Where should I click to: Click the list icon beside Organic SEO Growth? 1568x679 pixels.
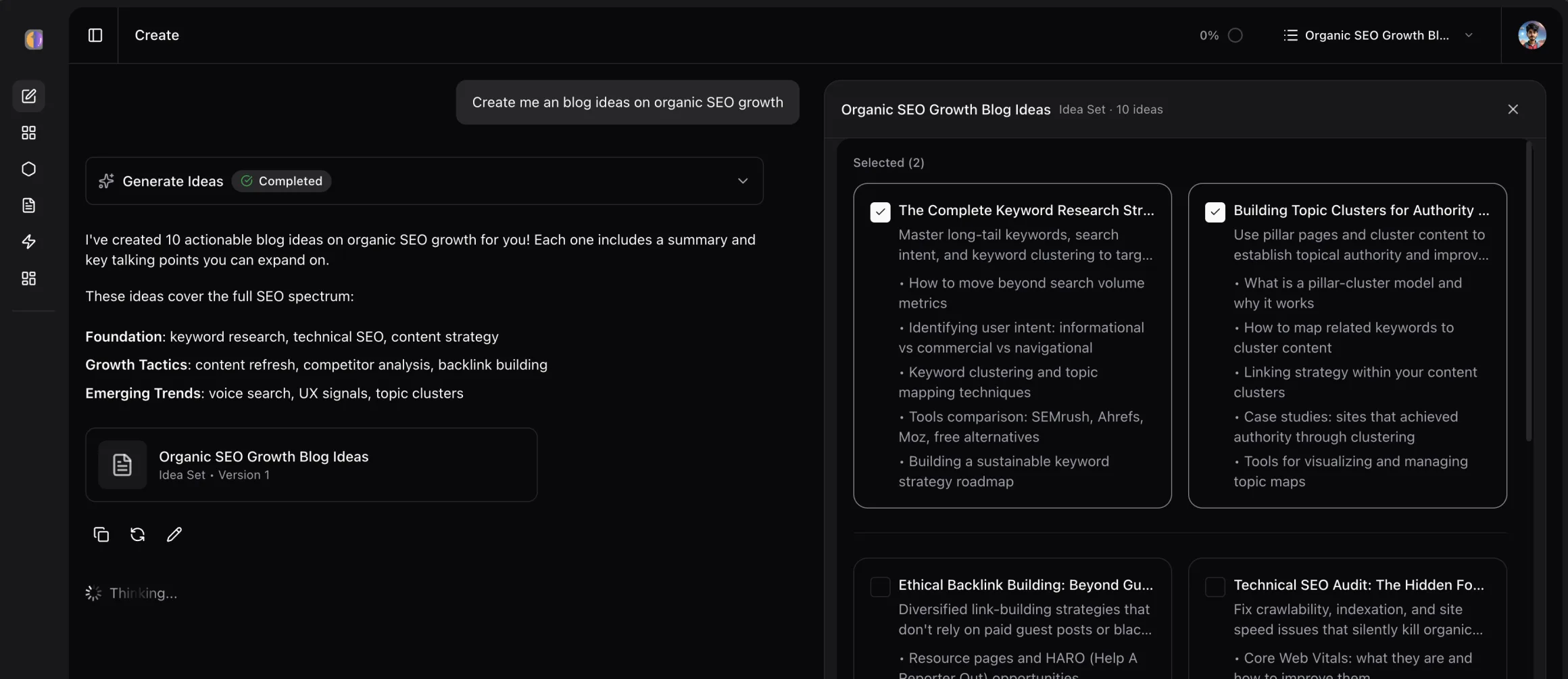1290,35
